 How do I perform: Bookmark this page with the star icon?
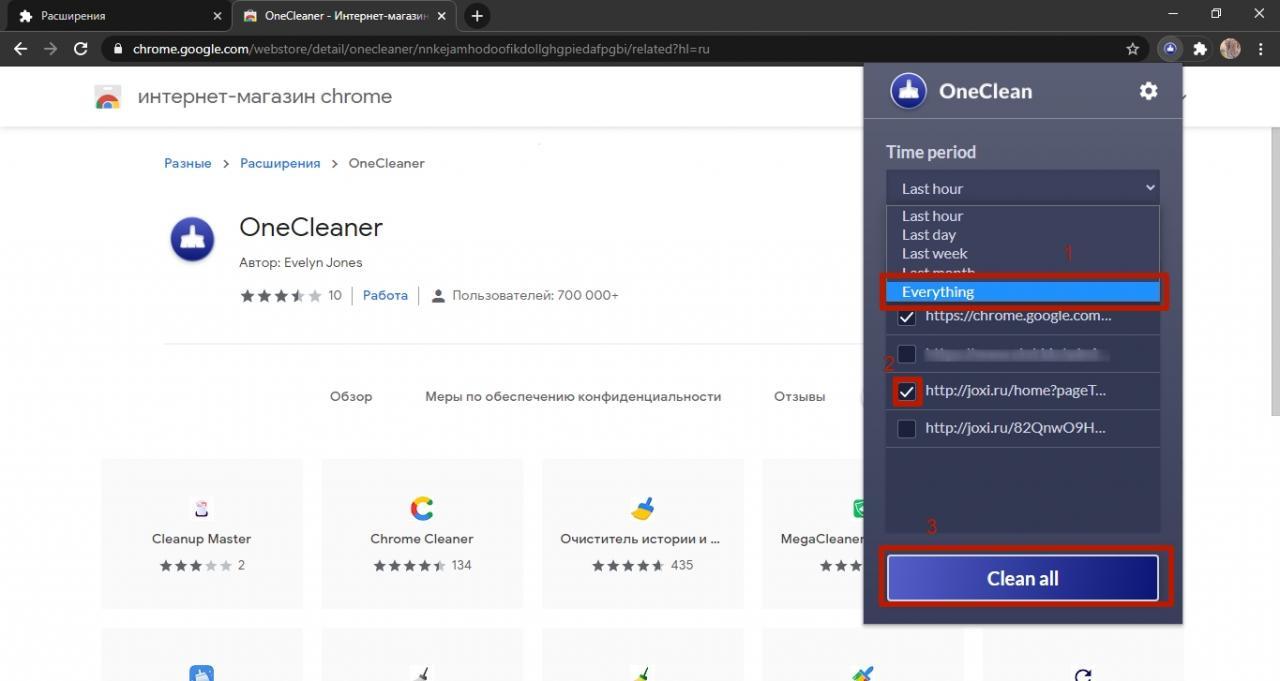[1133, 48]
